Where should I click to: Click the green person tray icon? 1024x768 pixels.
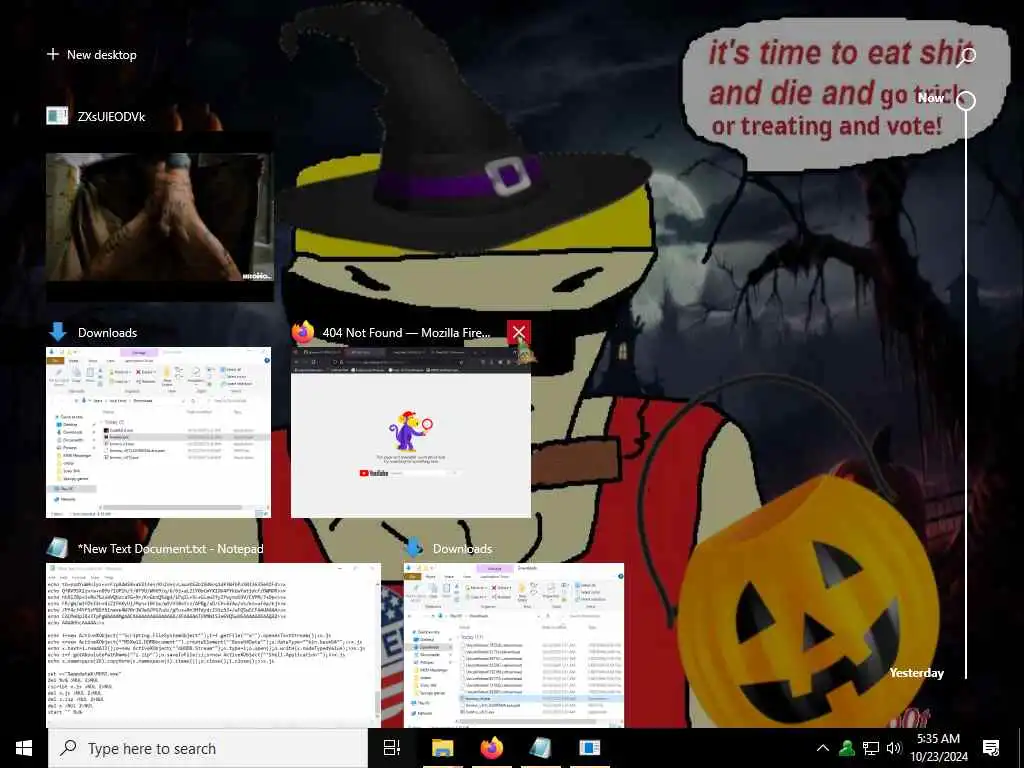[x=847, y=748]
